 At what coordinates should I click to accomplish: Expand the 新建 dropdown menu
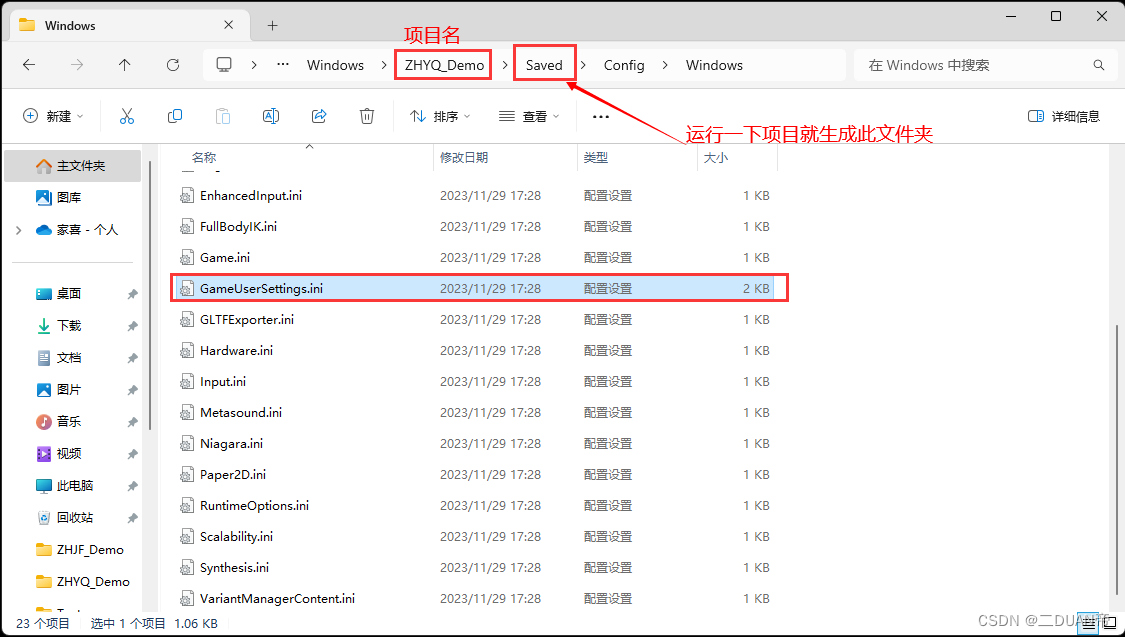pos(54,115)
